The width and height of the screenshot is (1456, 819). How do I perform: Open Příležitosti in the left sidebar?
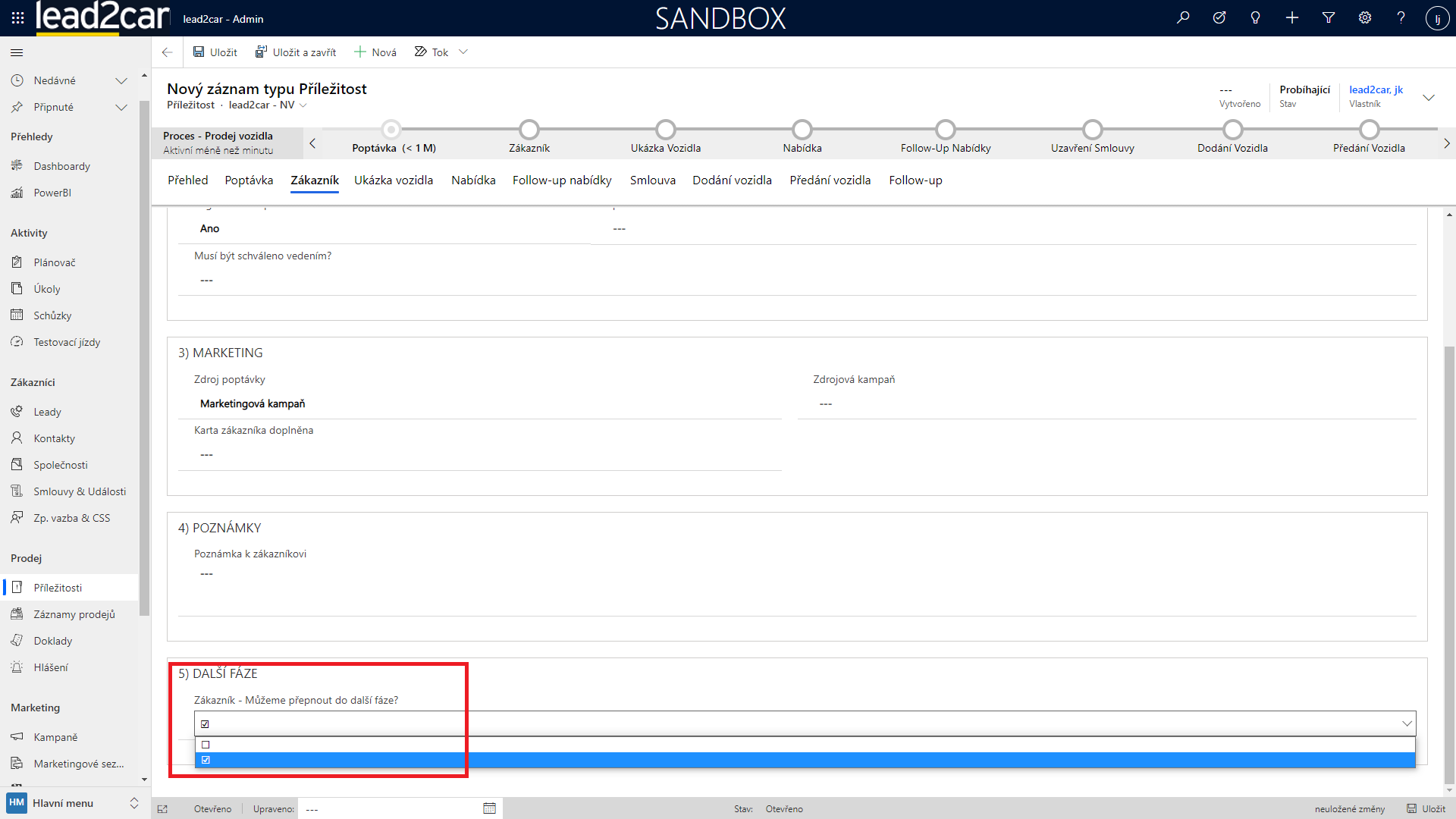point(58,588)
